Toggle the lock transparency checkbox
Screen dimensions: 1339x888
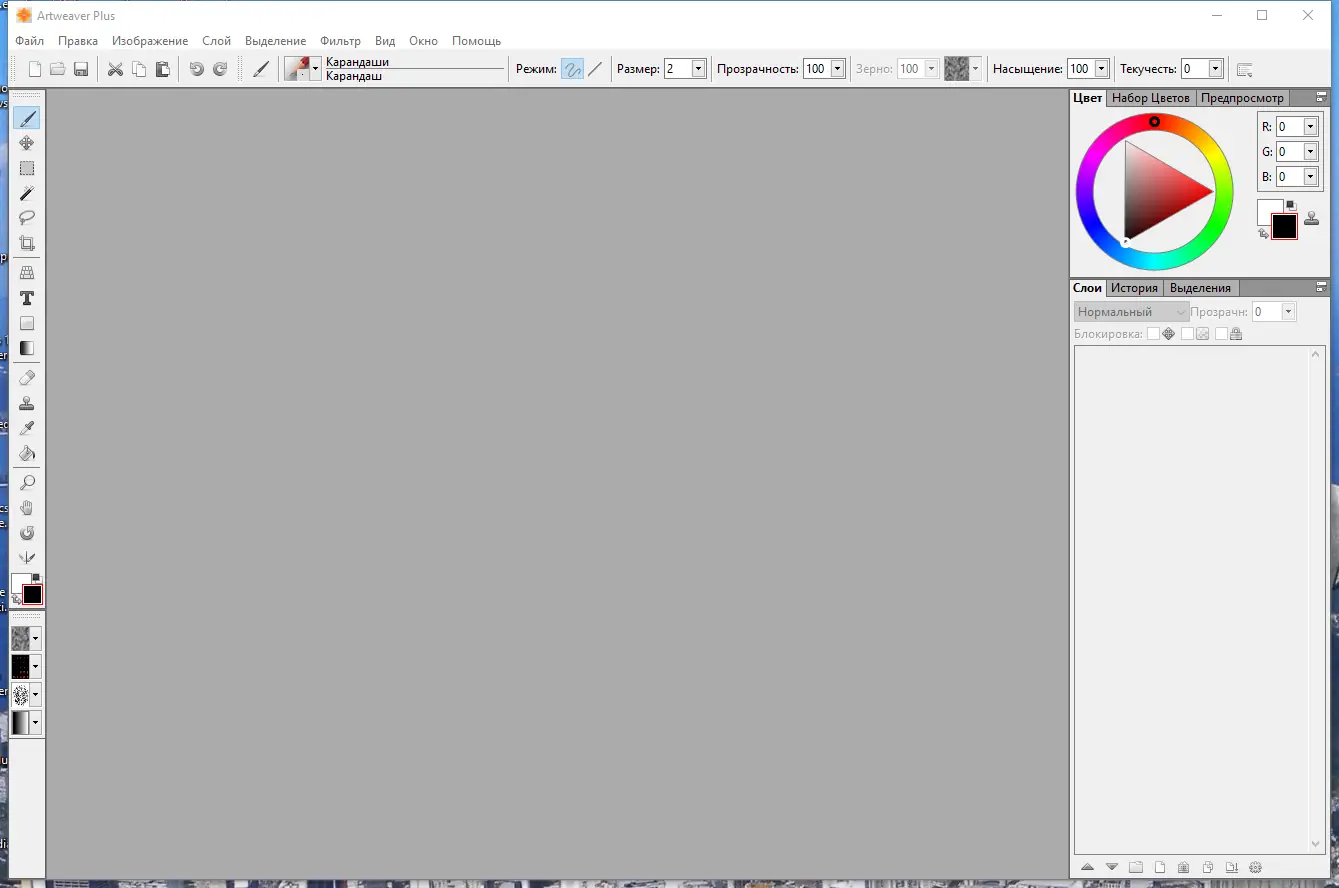(1187, 334)
